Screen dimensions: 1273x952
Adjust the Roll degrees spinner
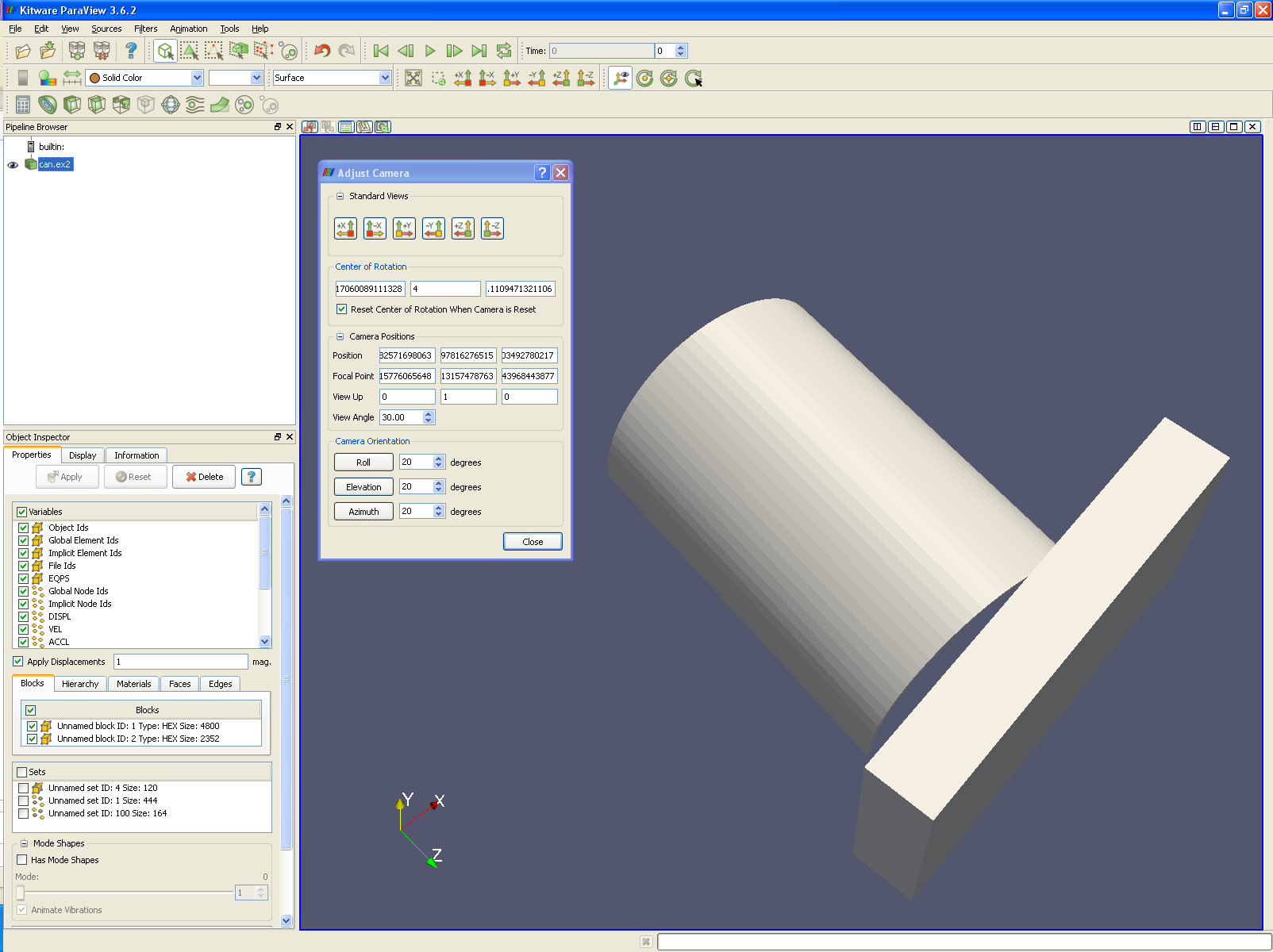pyautogui.click(x=439, y=462)
